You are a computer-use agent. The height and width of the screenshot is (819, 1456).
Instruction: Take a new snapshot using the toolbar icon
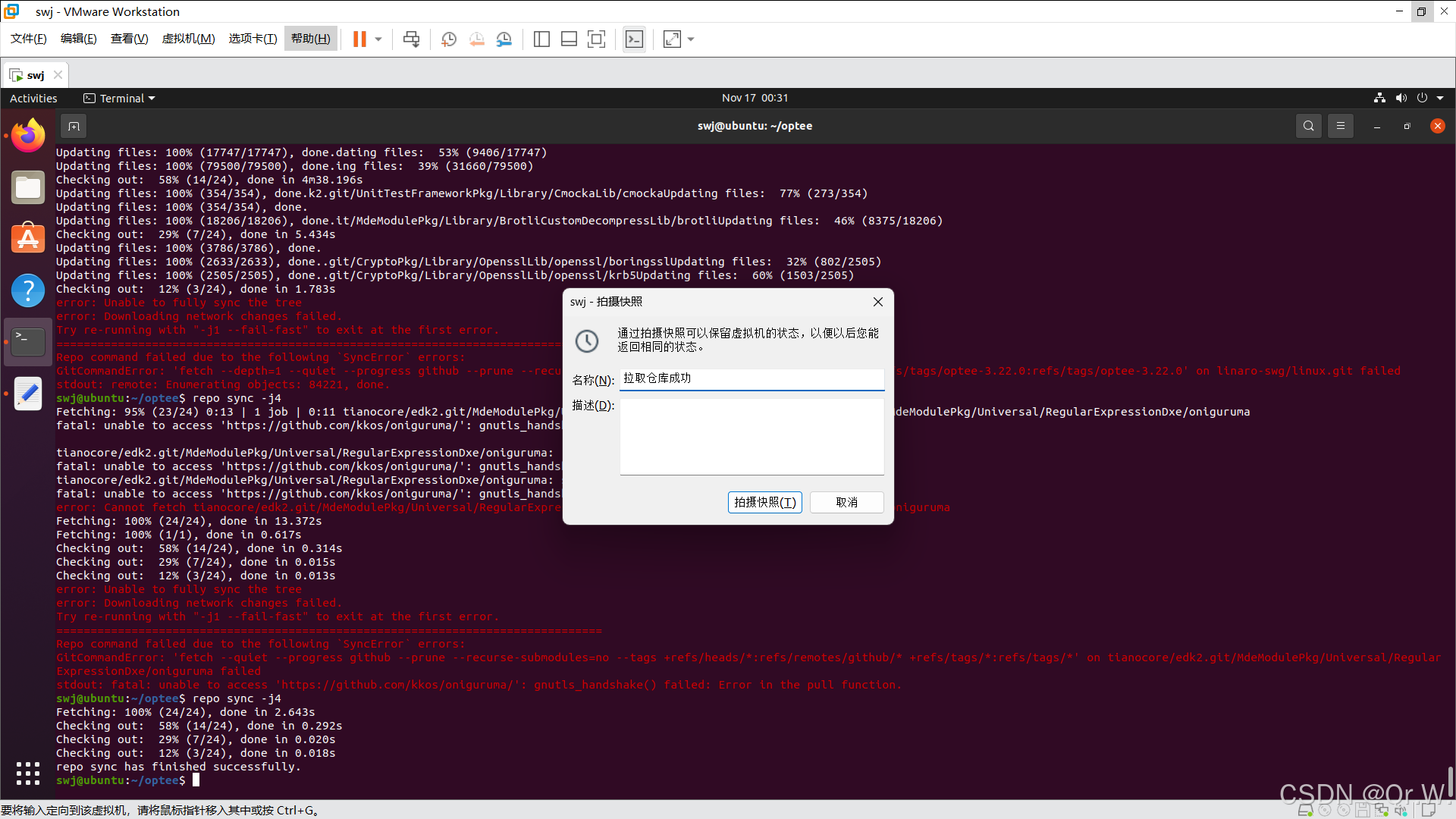(x=448, y=39)
